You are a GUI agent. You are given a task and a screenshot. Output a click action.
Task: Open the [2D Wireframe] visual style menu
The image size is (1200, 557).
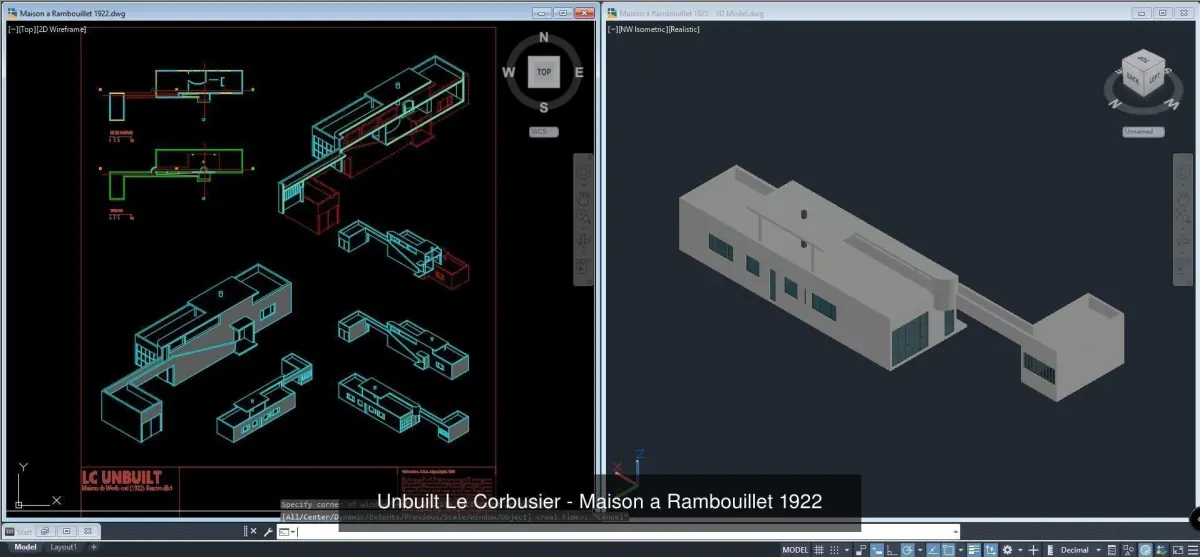coord(63,29)
